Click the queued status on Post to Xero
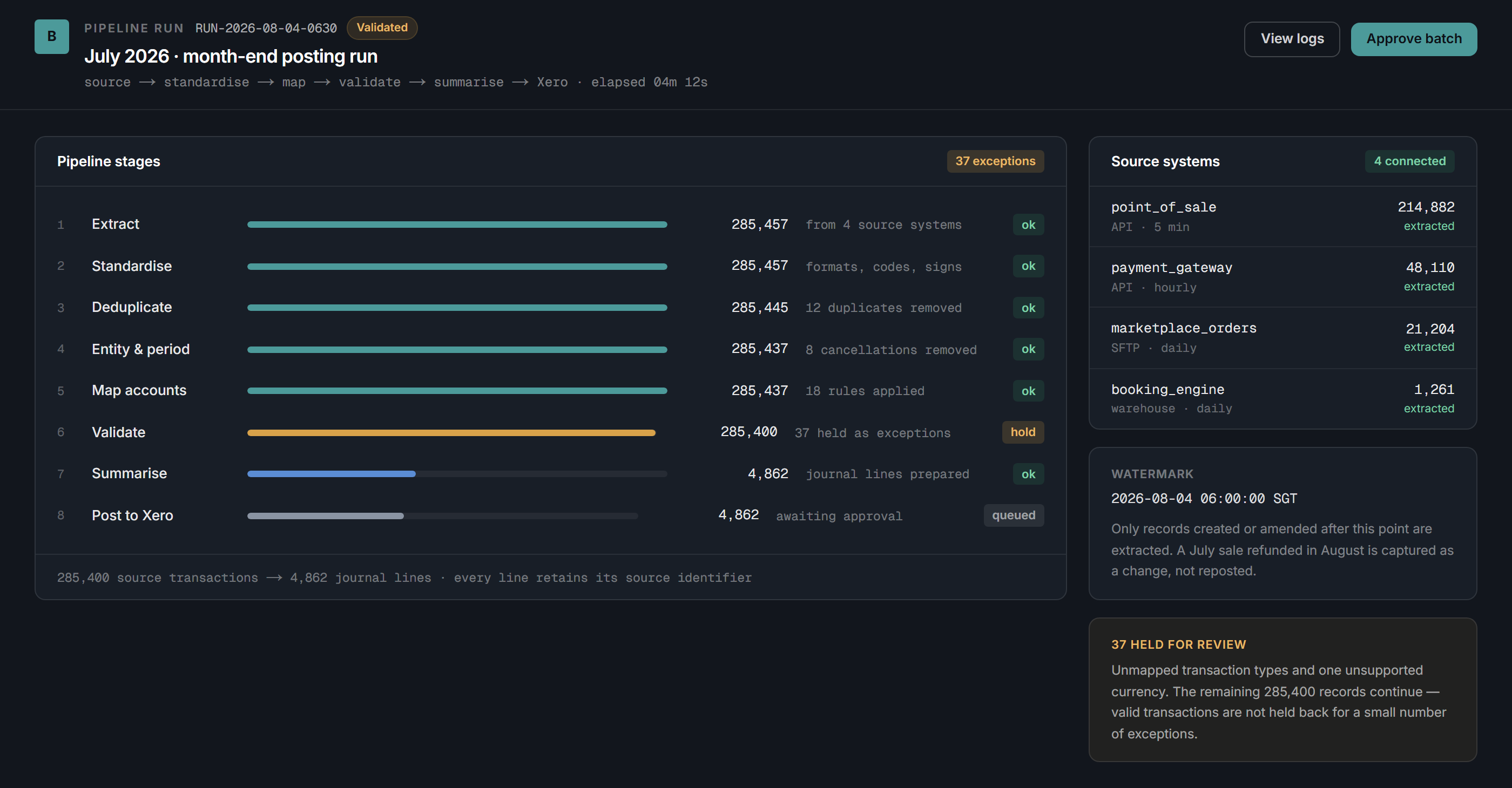The height and width of the screenshot is (788, 1512). point(1014,515)
